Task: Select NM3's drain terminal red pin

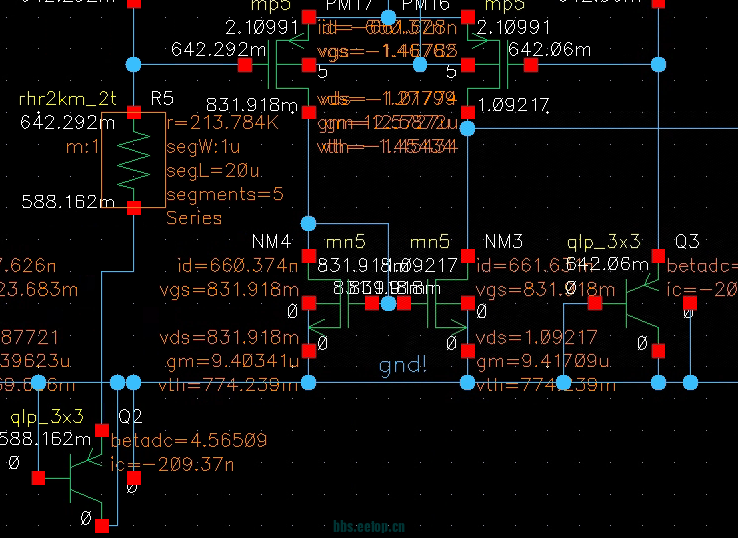Action: click(468, 256)
